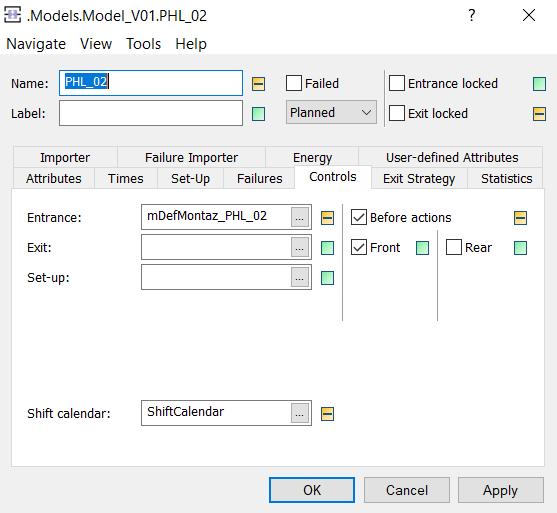Image resolution: width=557 pixels, height=513 pixels.
Task: Toggle yellow inheritance icon beside Before actions
Action: (520, 218)
